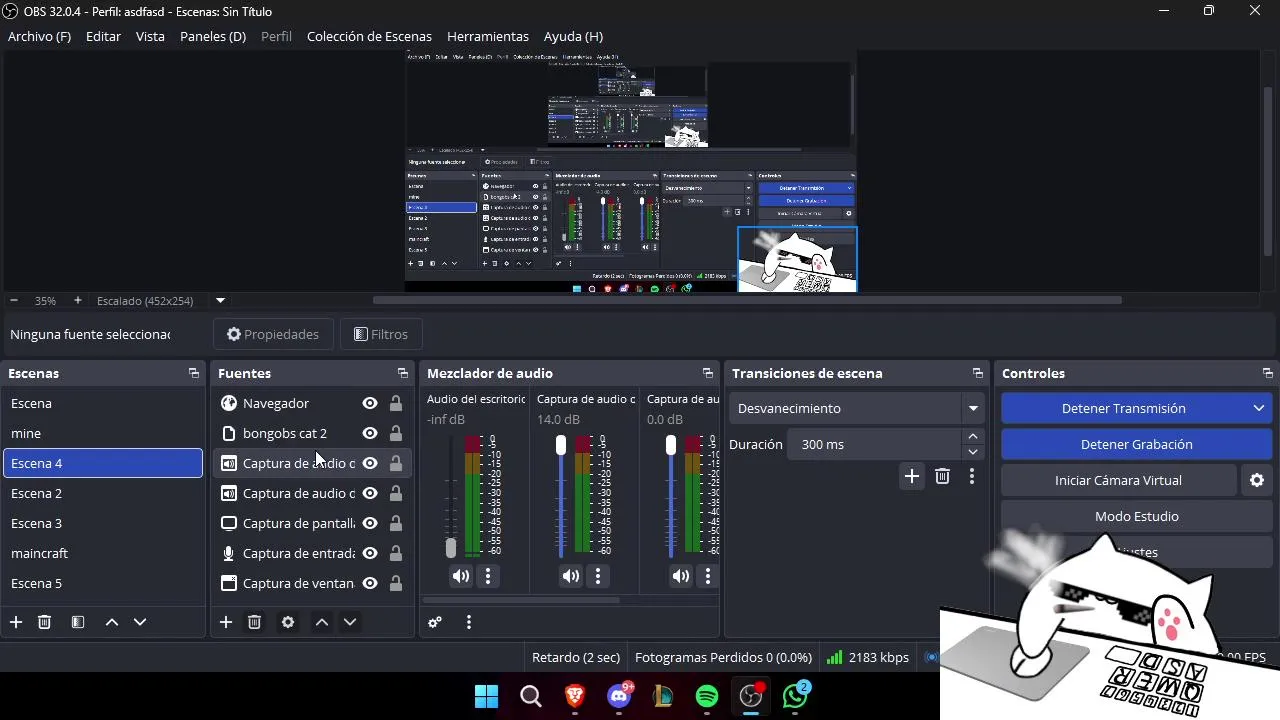Pop out the Transiciones de escena dock
Viewport: 1280px width, 720px height.
[x=978, y=373]
